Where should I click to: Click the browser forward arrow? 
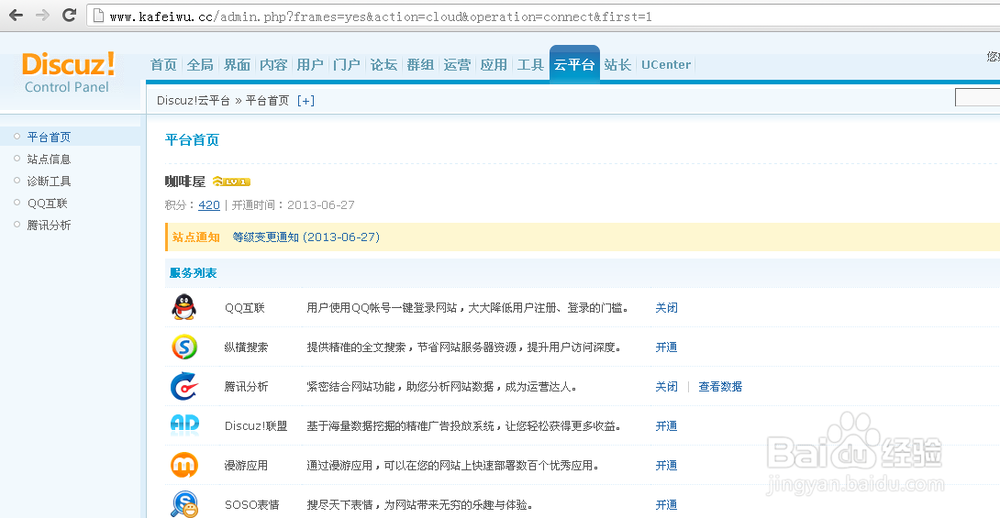pos(43,15)
